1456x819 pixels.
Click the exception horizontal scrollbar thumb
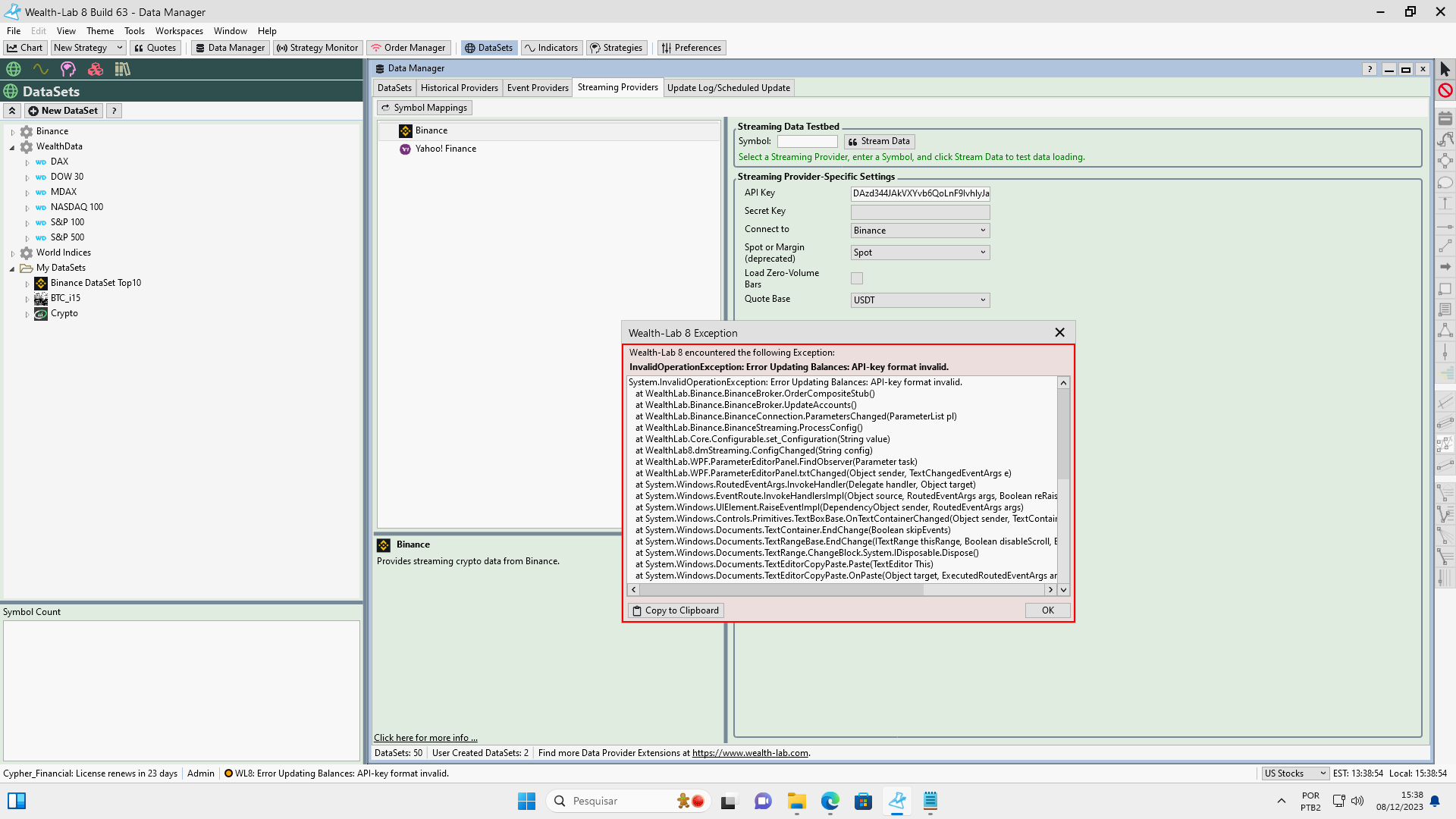pyautogui.click(x=781, y=589)
